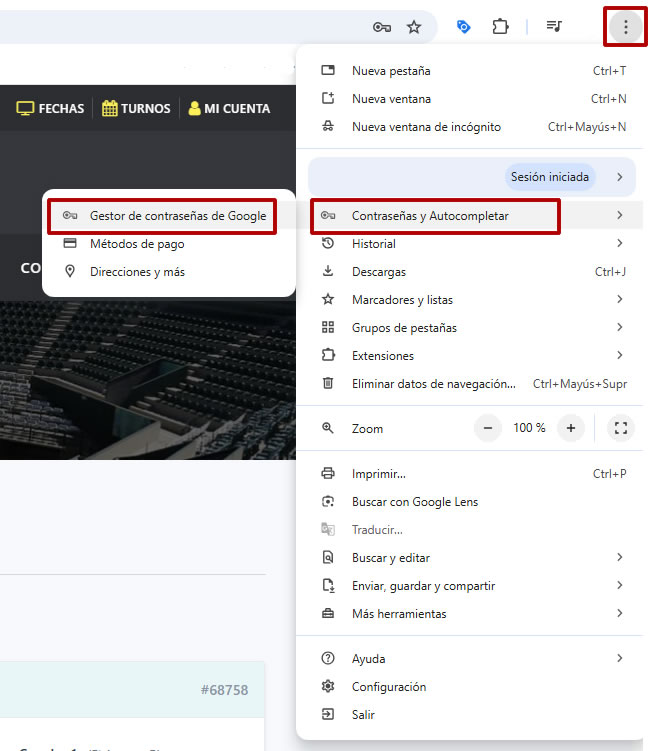The width and height of the screenshot is (663, 751).
Task: Open Configuración from the Chrome menu
Action: pyautogui.click(x=389, y=687)
